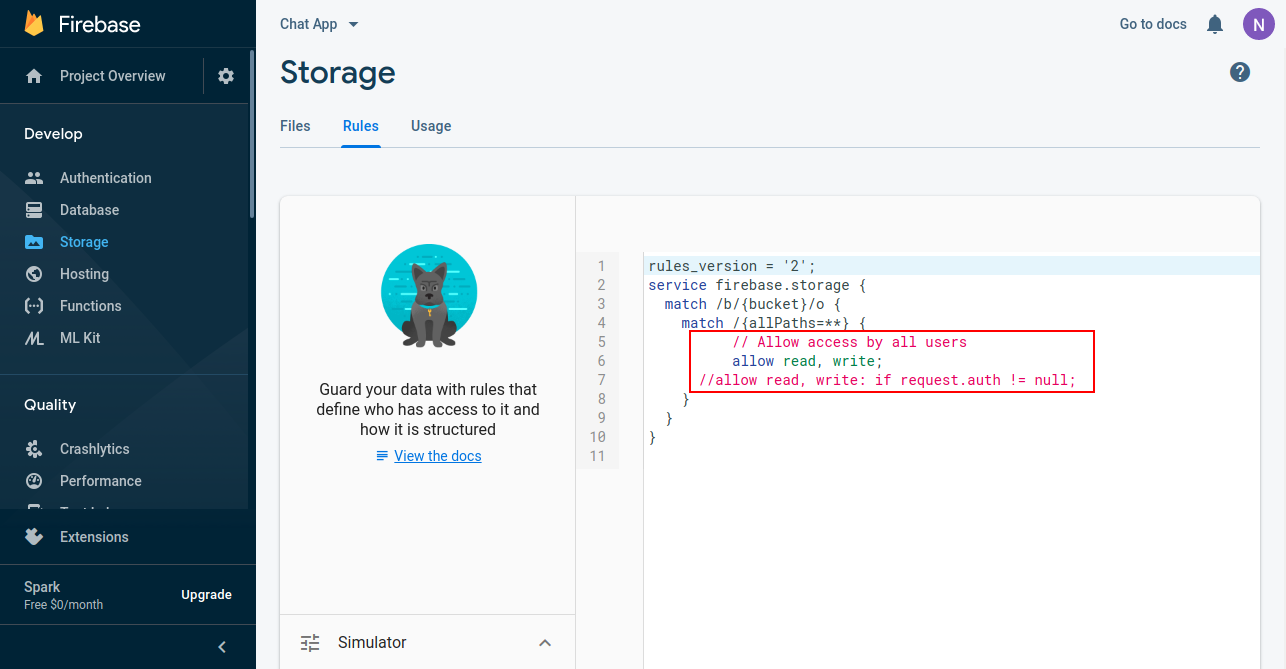Click the Extensions puzzle icon
The width and height of the screenshot is (1286, 669).
point(34,537)
